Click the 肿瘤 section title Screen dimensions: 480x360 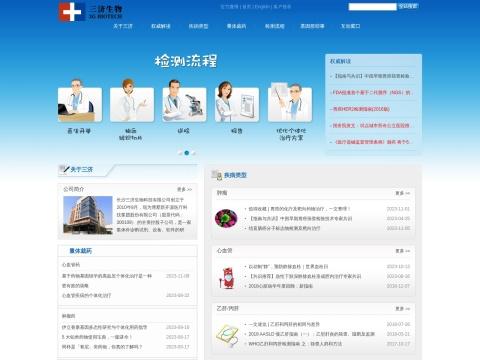pyautogui.click(x=222, y=193)
